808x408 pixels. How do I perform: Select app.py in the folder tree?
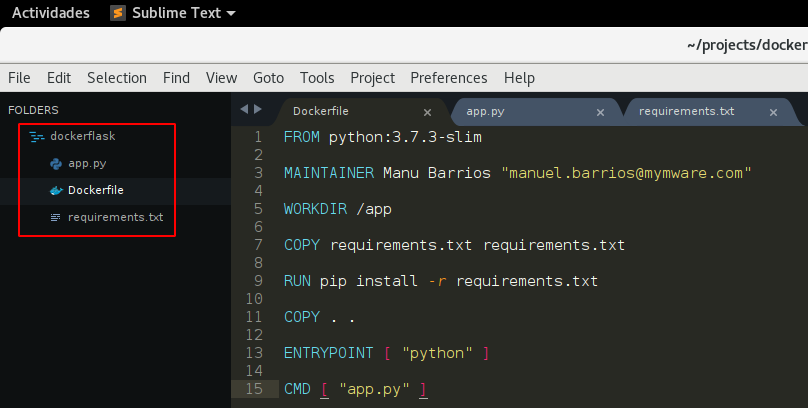(86, 163)
